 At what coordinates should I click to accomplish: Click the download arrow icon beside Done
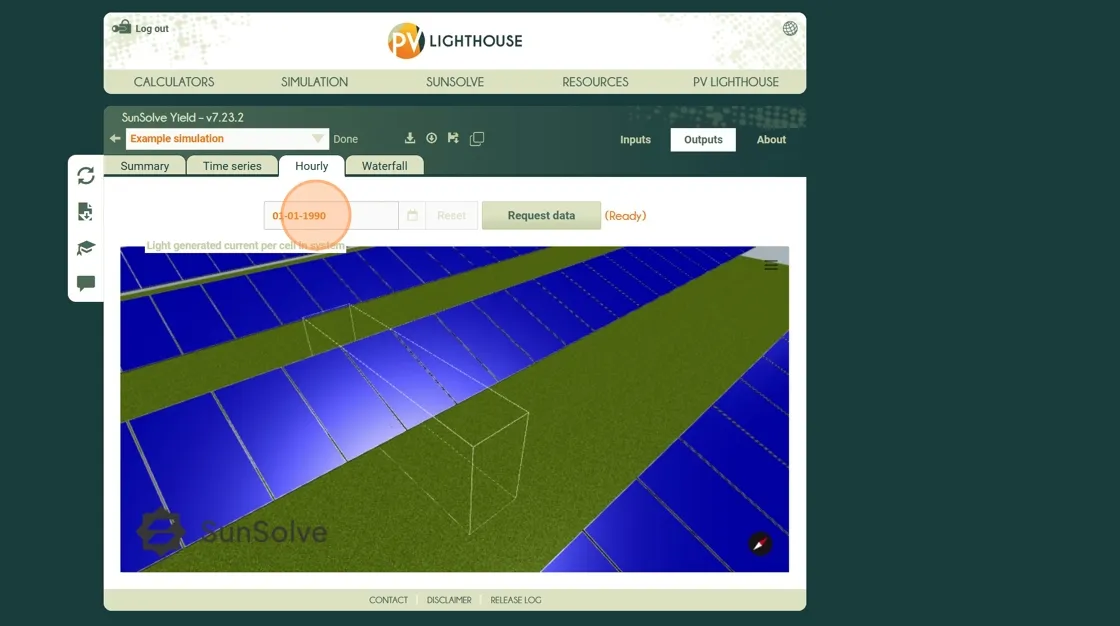[410, 139]
